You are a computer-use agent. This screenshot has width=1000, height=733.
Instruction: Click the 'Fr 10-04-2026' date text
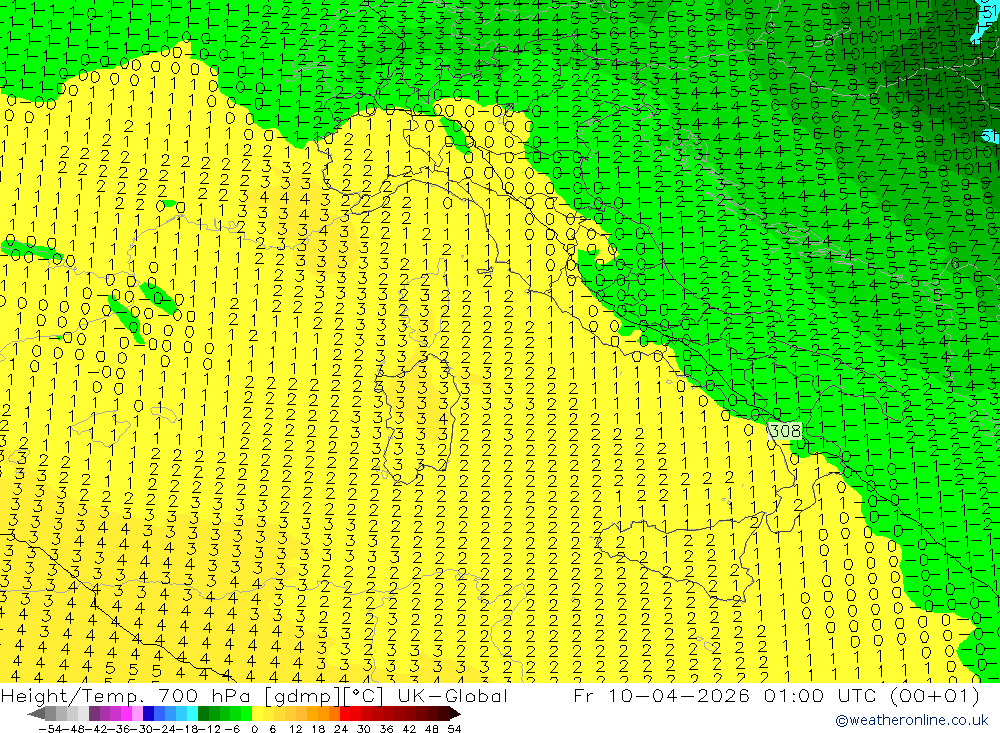[x=662, y=695]
